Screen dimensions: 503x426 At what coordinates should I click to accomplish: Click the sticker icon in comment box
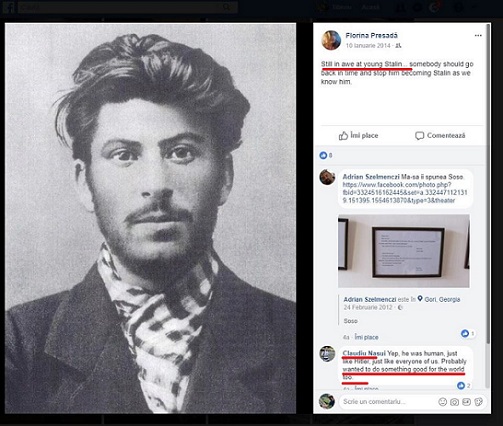click(x=478, y=402)
